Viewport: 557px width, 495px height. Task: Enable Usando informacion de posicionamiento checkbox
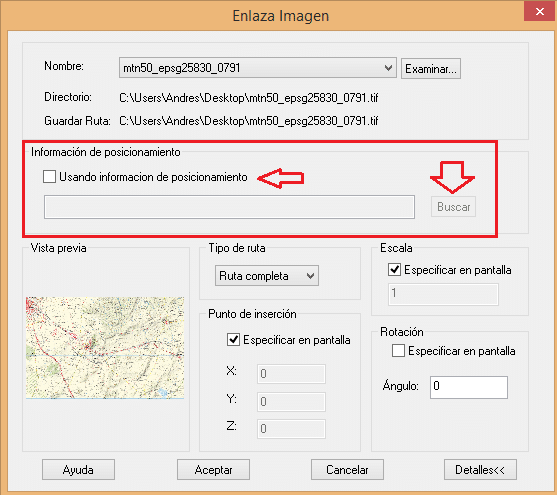tap(49, 177)
